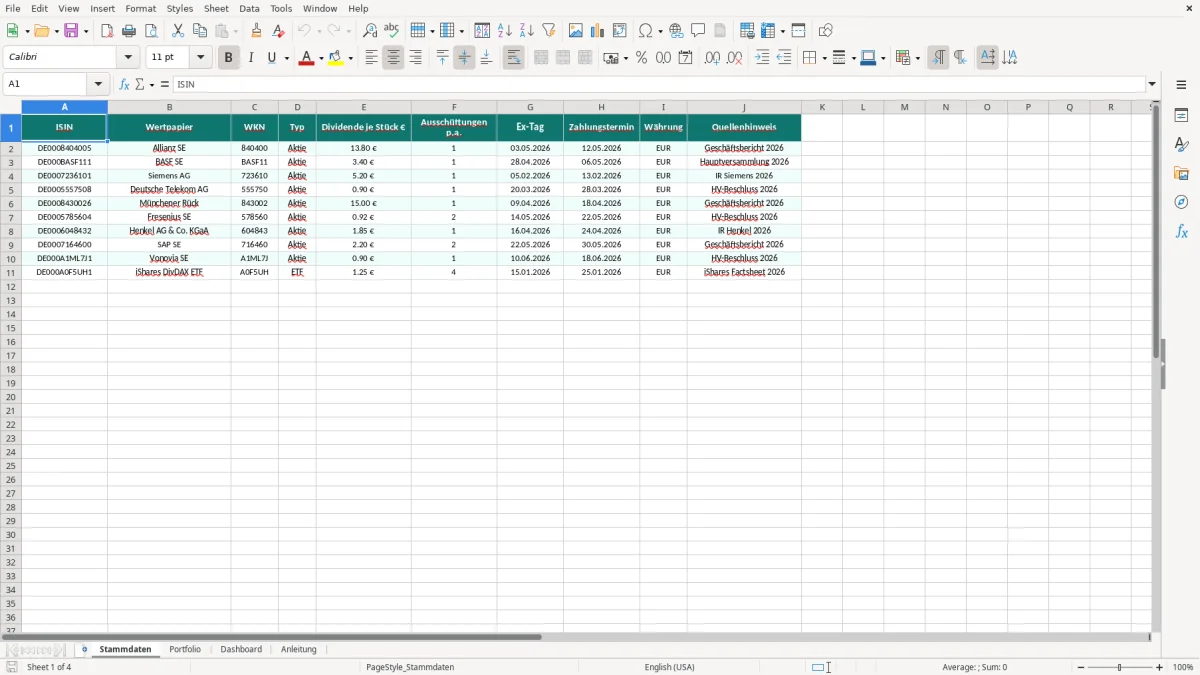This screenshot has width=1200, height=675.
Task: Cut the selection with scissors icon
Action: [178, 31]
